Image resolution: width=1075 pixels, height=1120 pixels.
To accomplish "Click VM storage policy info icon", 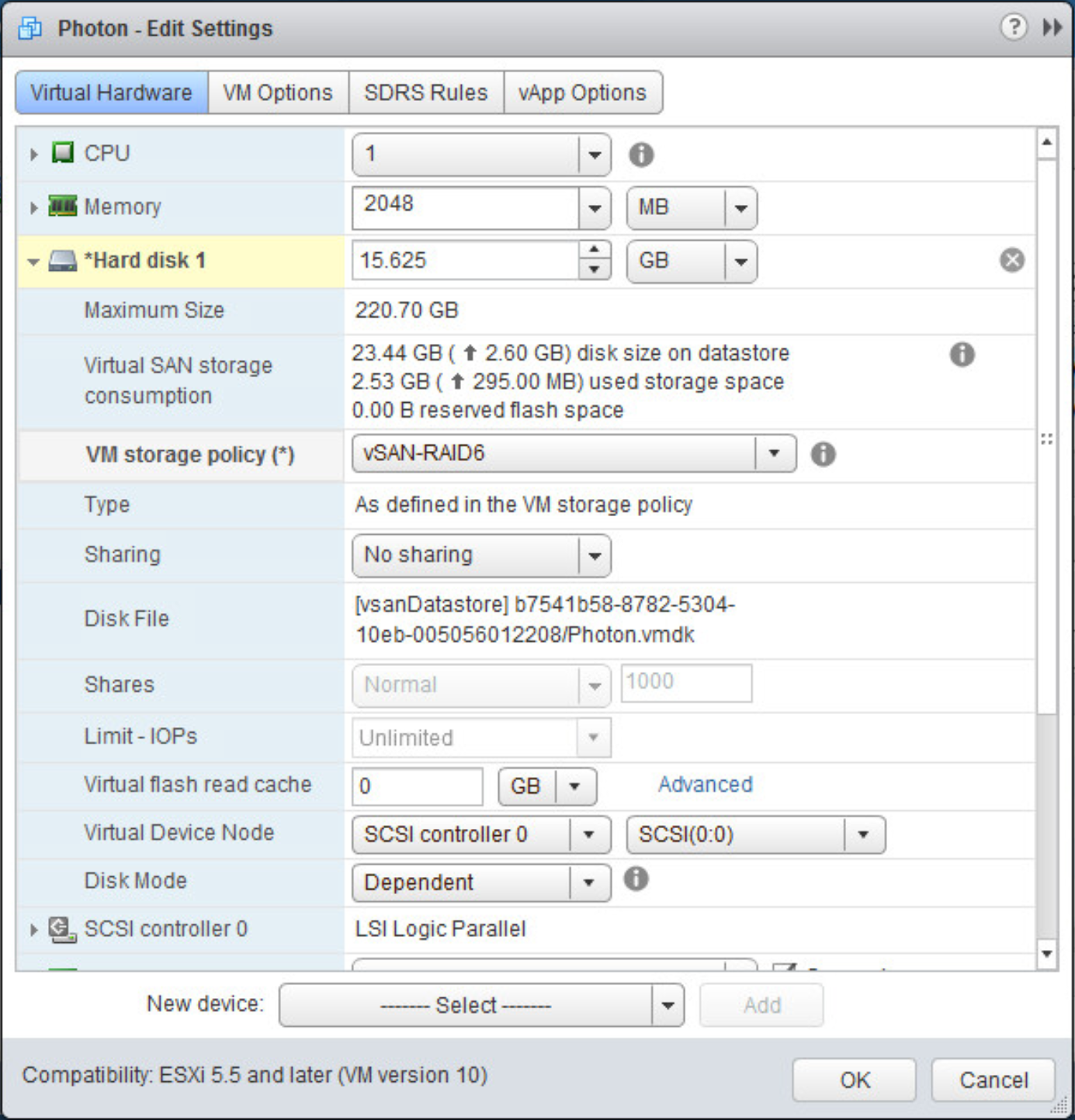I will 823,454.
